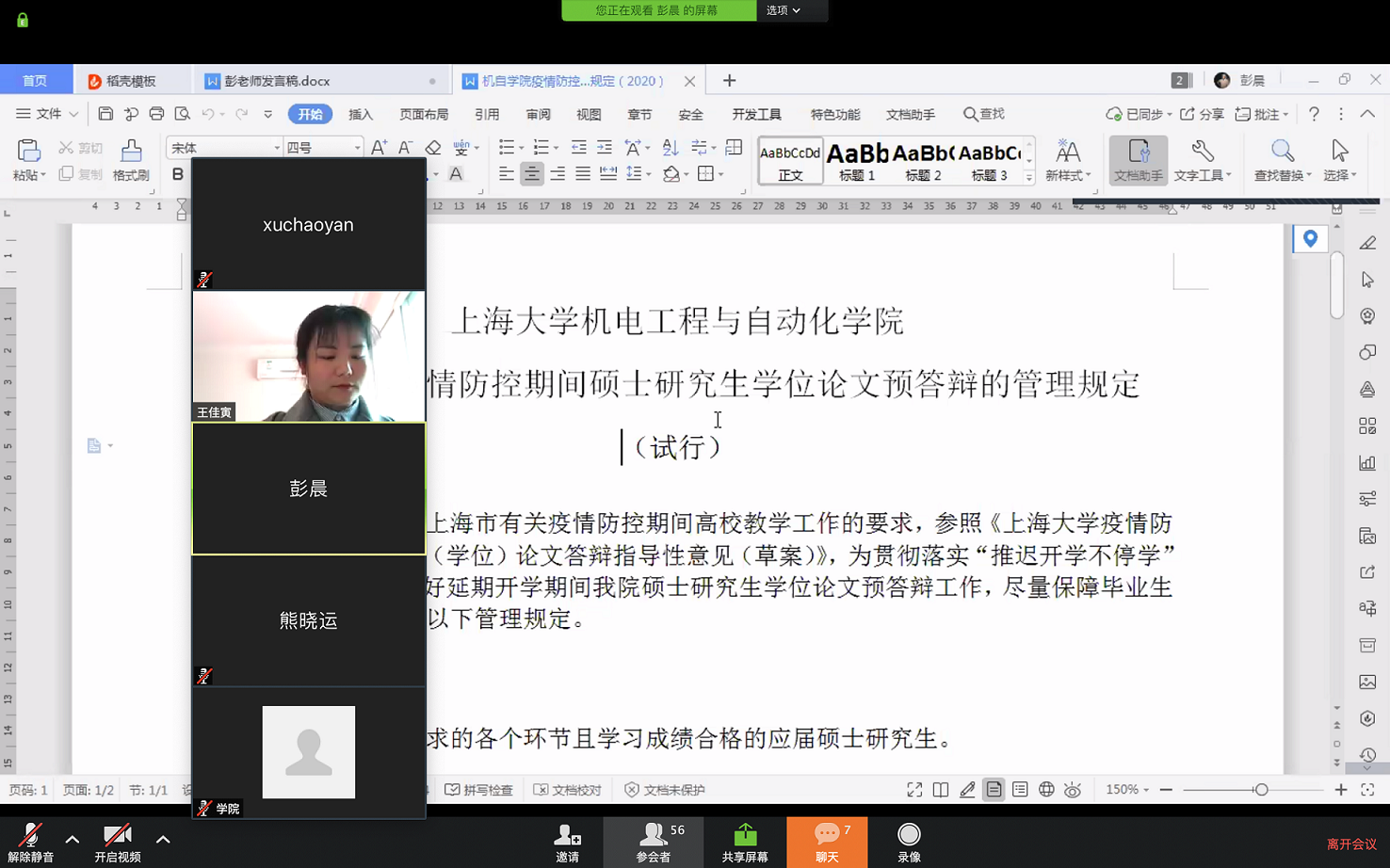The width and height of the screenshot is (1390, 868).
Task: Toggle bold formatting
Action: (178, 174)
